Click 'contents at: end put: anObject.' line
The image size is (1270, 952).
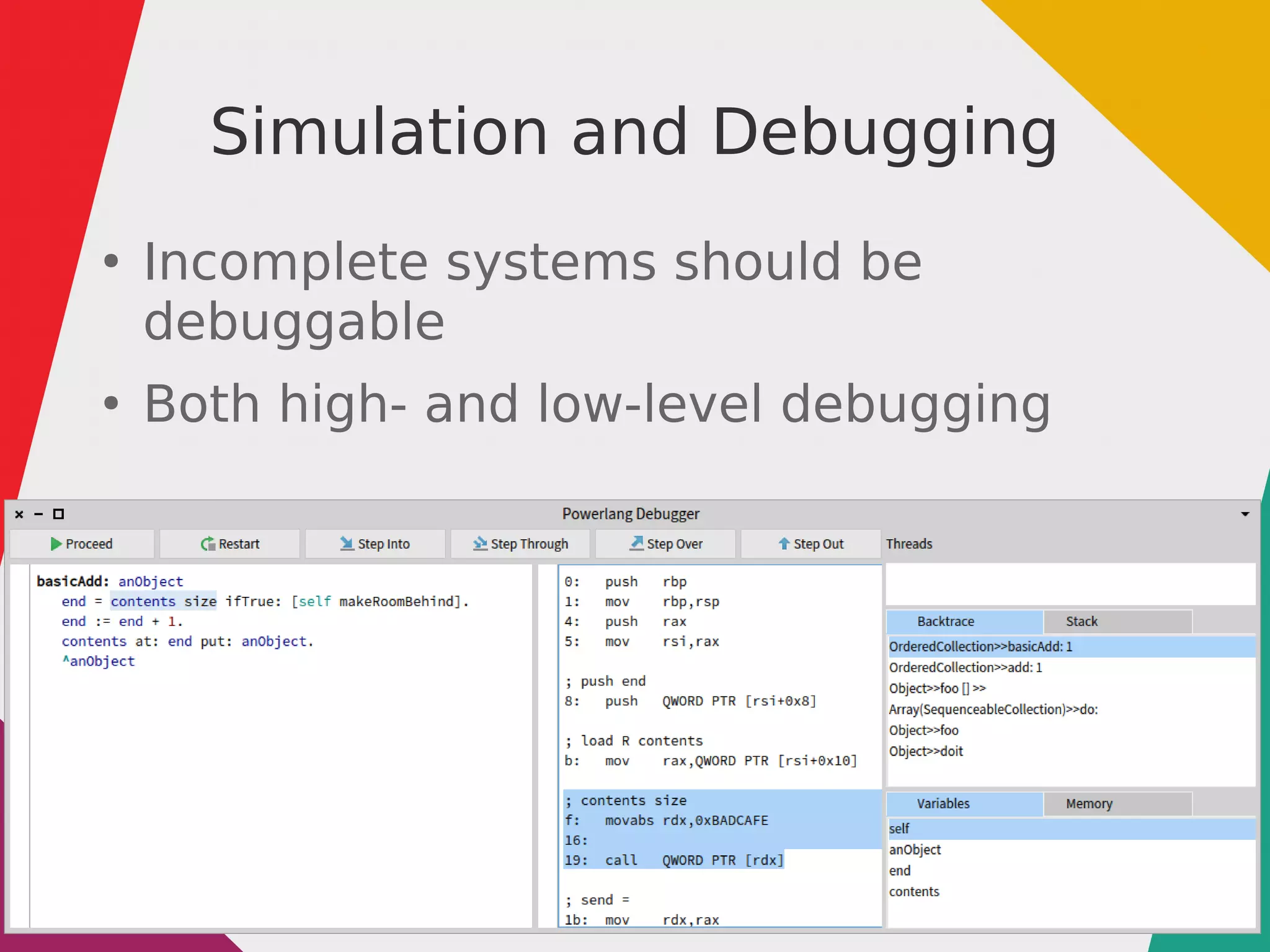point(187,641)
